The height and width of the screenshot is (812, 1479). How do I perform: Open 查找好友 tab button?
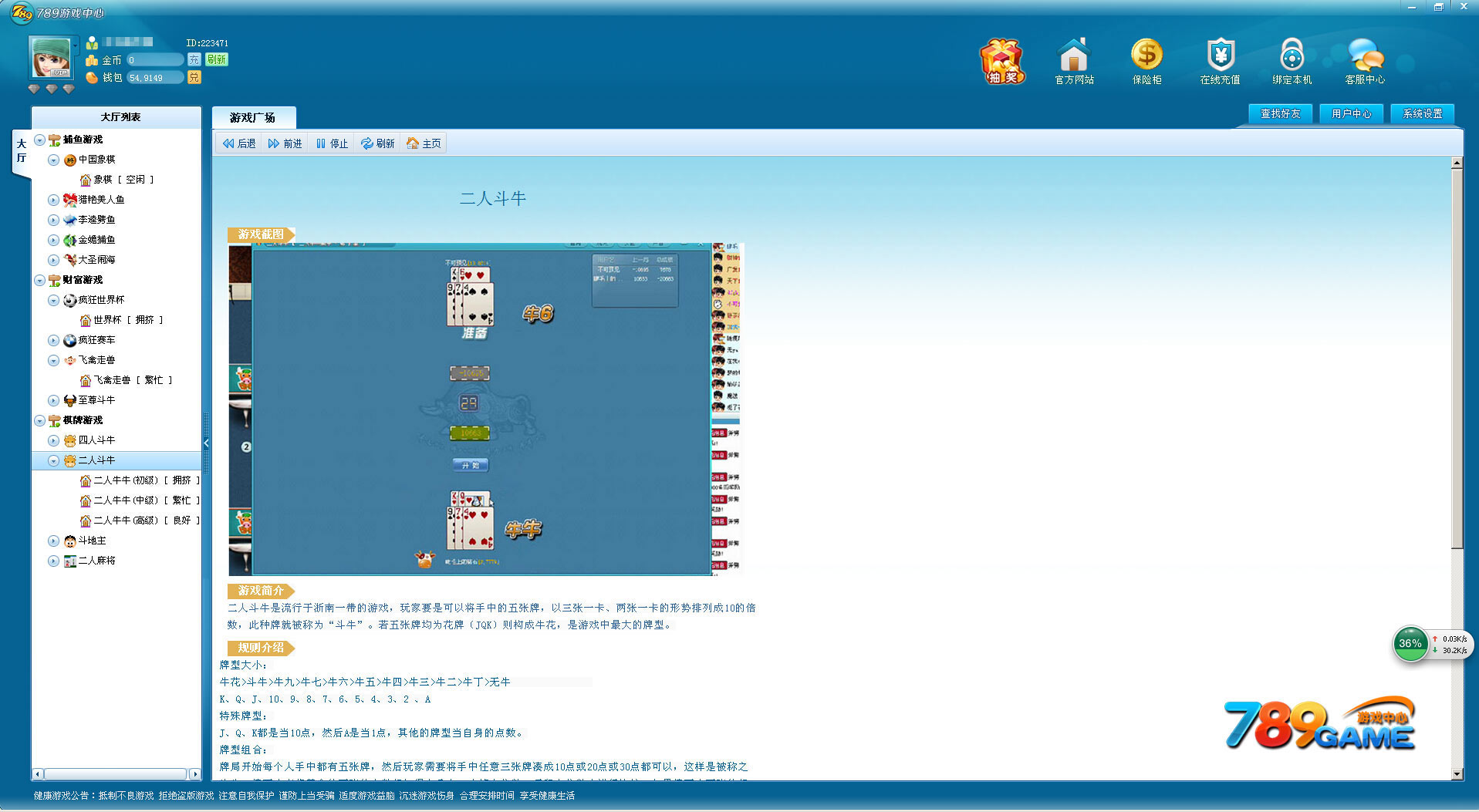(x=1280, y=113)
